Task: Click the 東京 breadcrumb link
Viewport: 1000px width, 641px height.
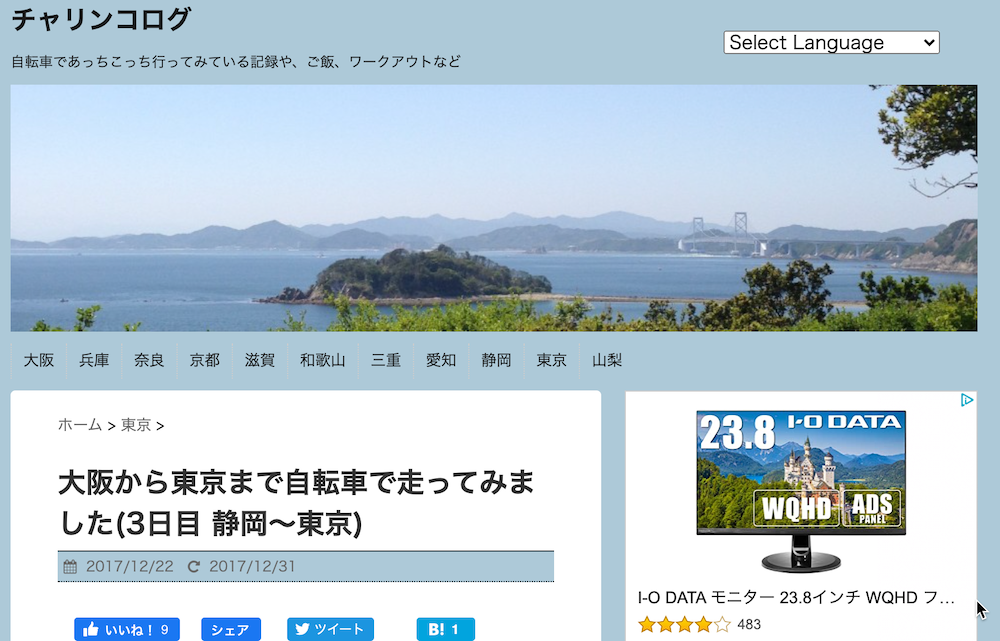Action: [136, 425]
